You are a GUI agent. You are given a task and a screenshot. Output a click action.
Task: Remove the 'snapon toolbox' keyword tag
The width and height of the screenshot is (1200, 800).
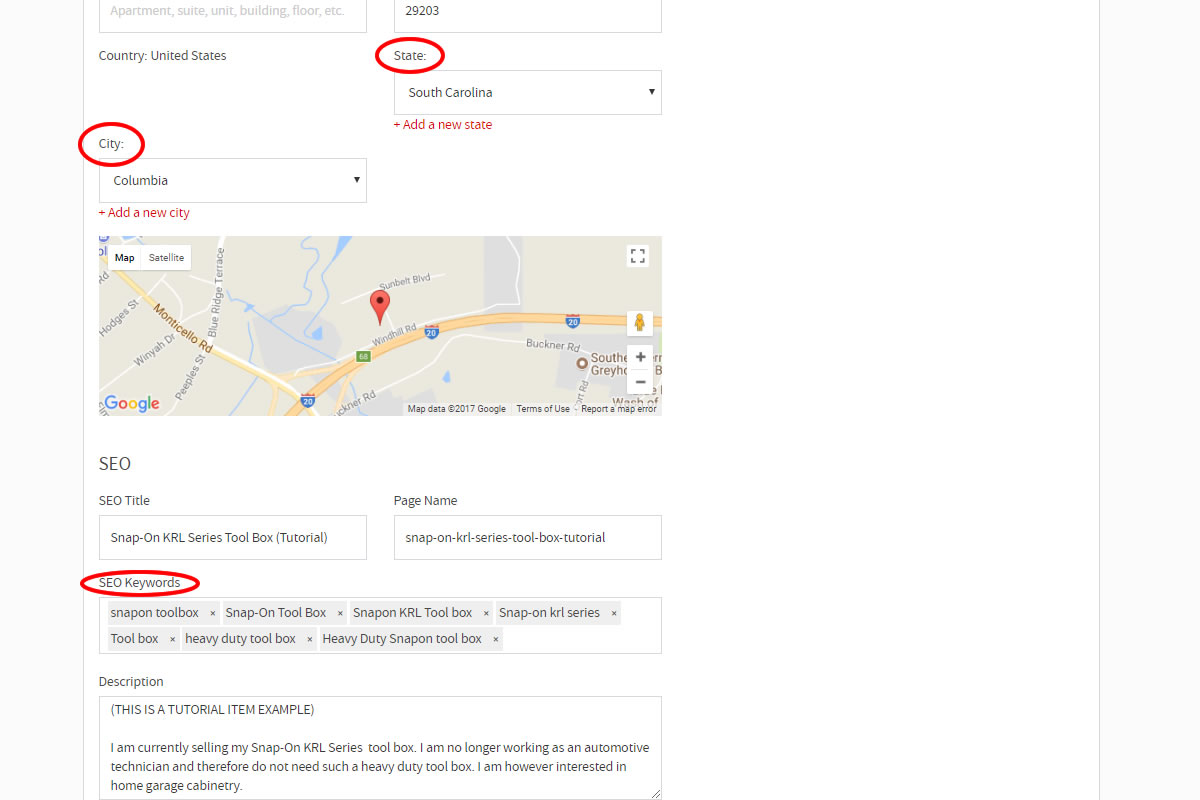213,613
